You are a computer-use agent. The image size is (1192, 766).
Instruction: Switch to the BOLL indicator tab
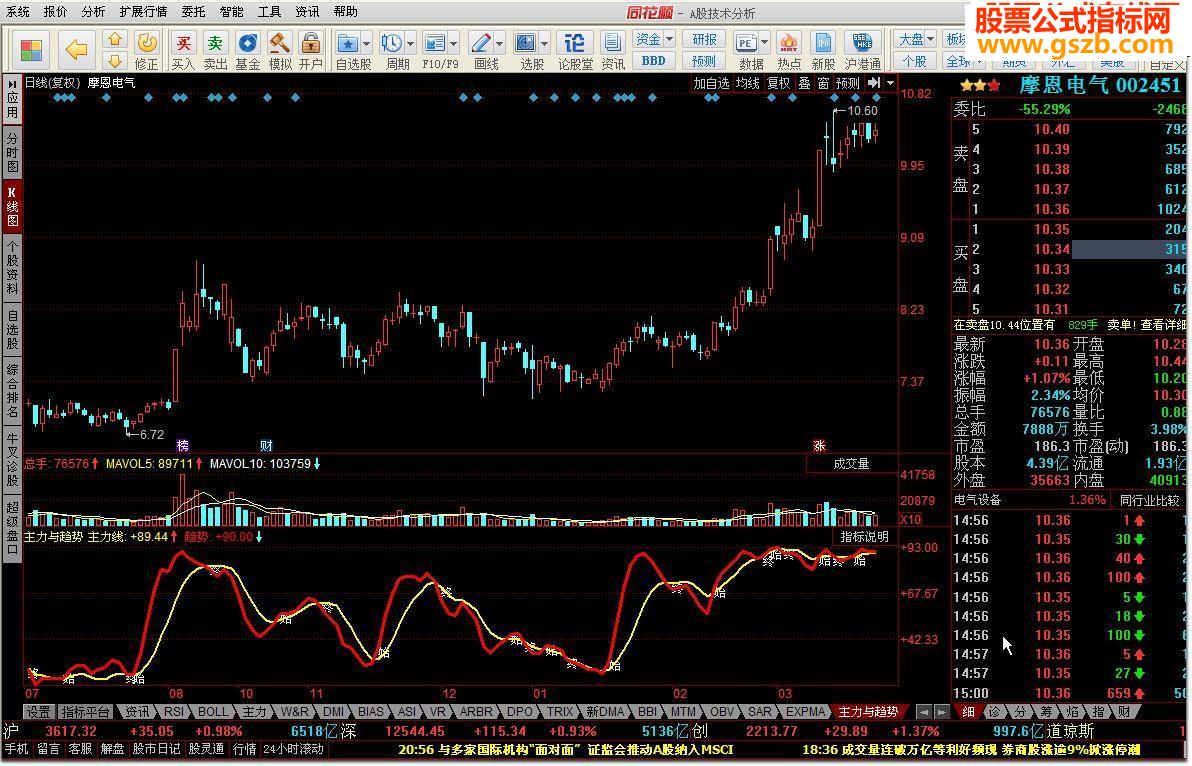pos(213,712)
